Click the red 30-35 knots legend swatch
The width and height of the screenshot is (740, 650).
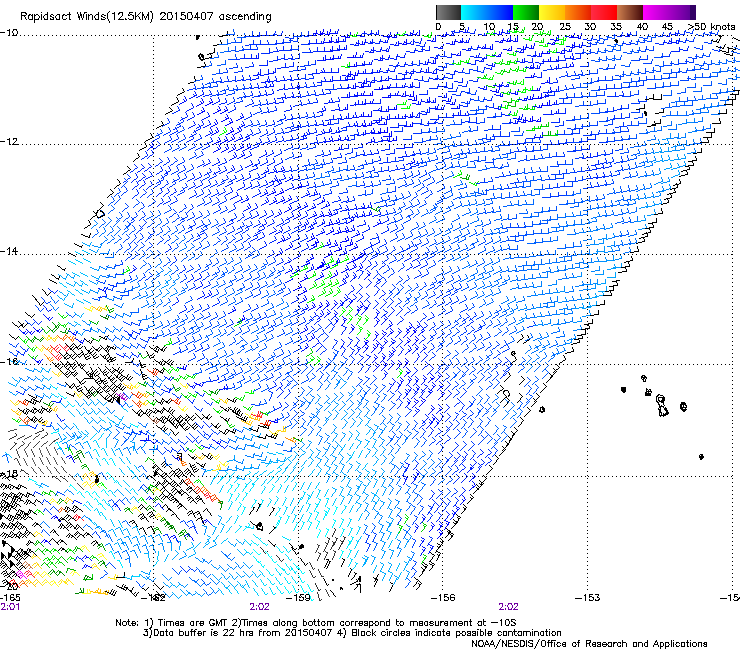[604, 12]
